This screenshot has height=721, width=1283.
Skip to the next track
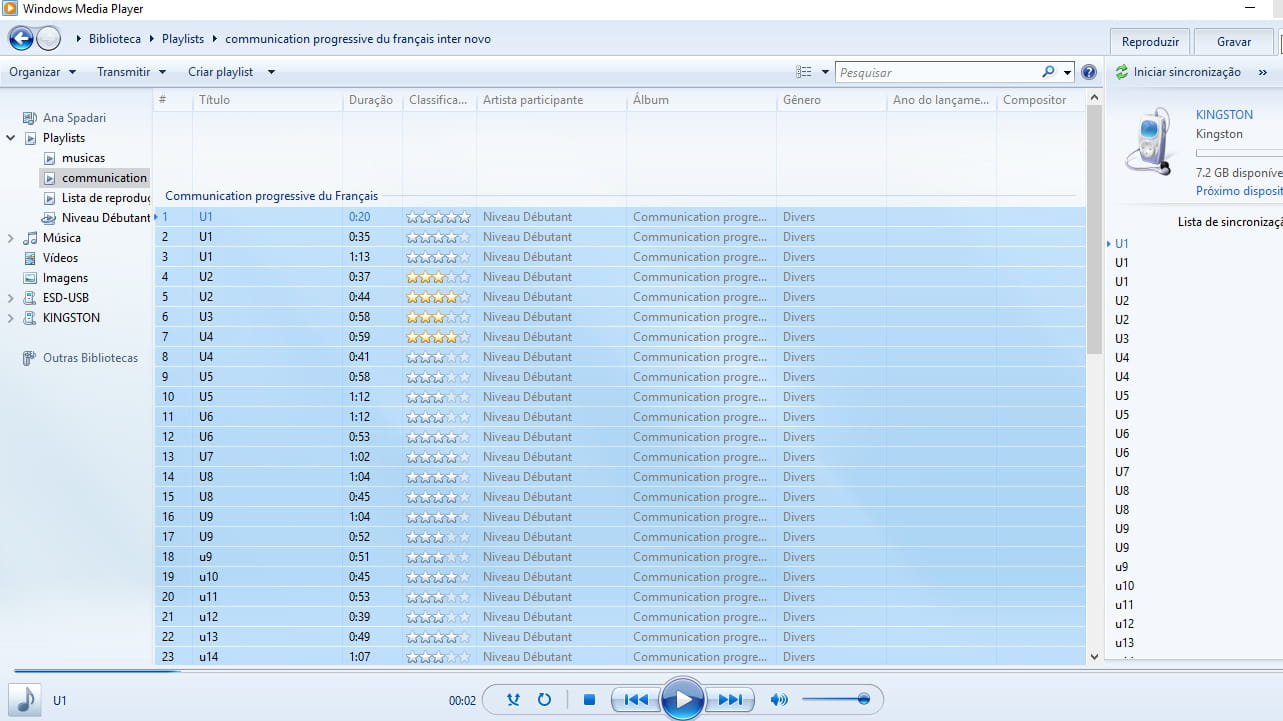coord(731,700)
